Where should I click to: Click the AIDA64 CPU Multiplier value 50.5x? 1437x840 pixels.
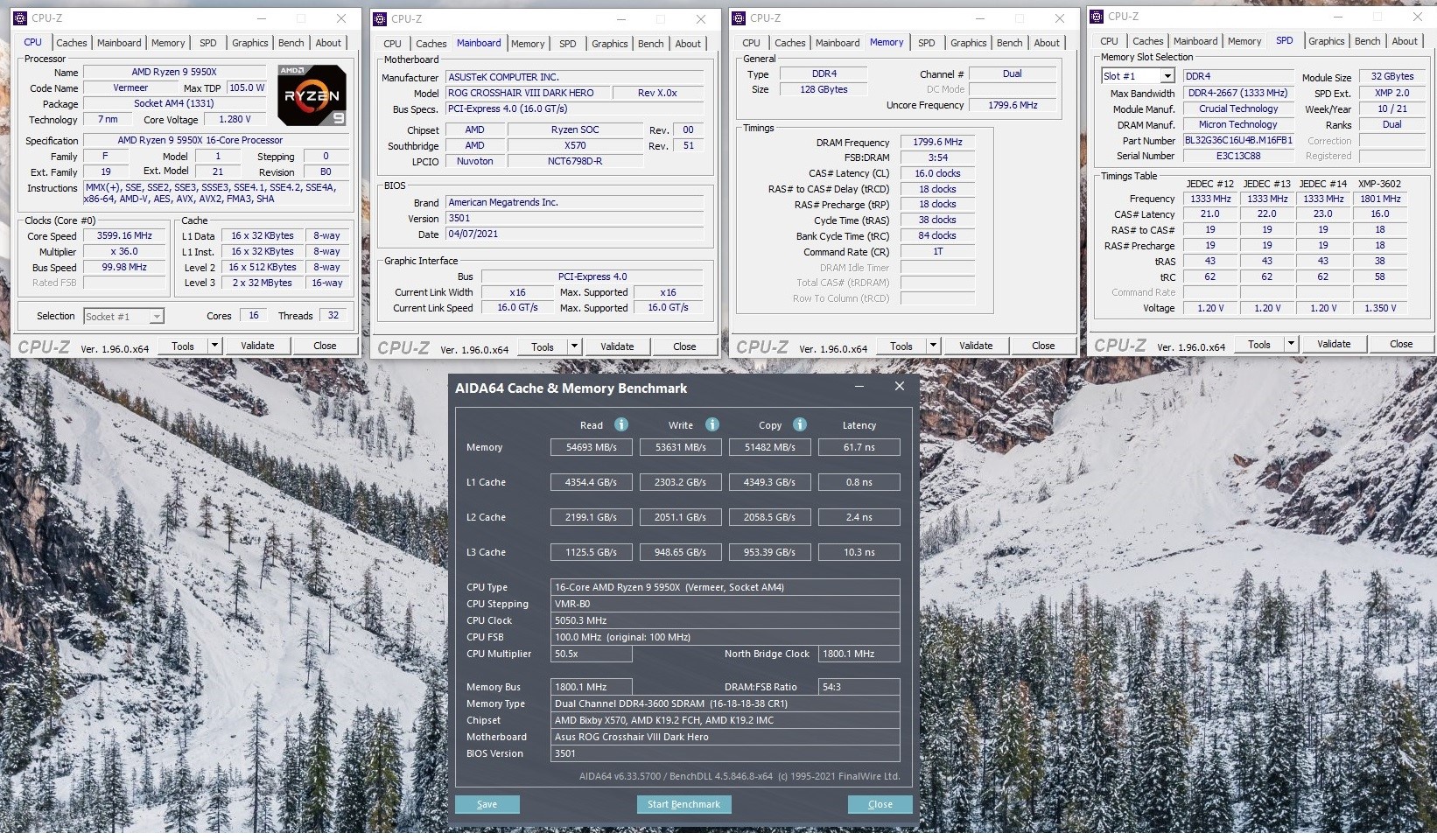click(x=592, y=654)
